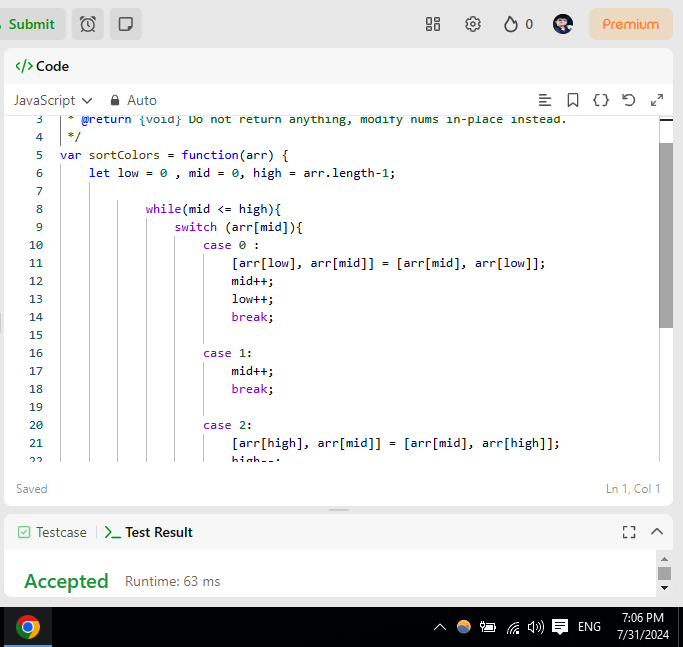Click the Premium button
The height and width of the screenshot is (647, 683).
pos(630,24)
